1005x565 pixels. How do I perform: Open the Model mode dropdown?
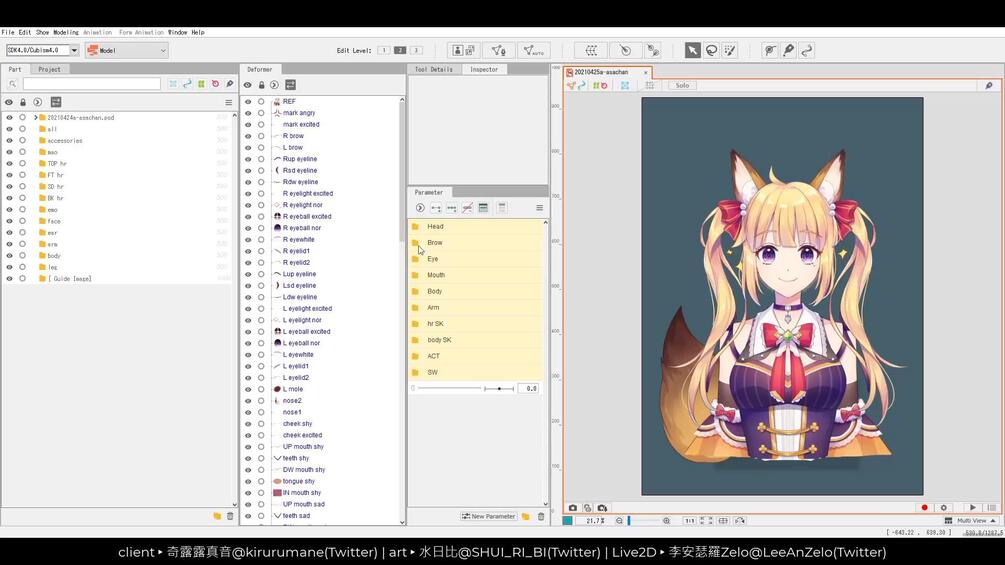pyautogui.click(x=127, y=50)
